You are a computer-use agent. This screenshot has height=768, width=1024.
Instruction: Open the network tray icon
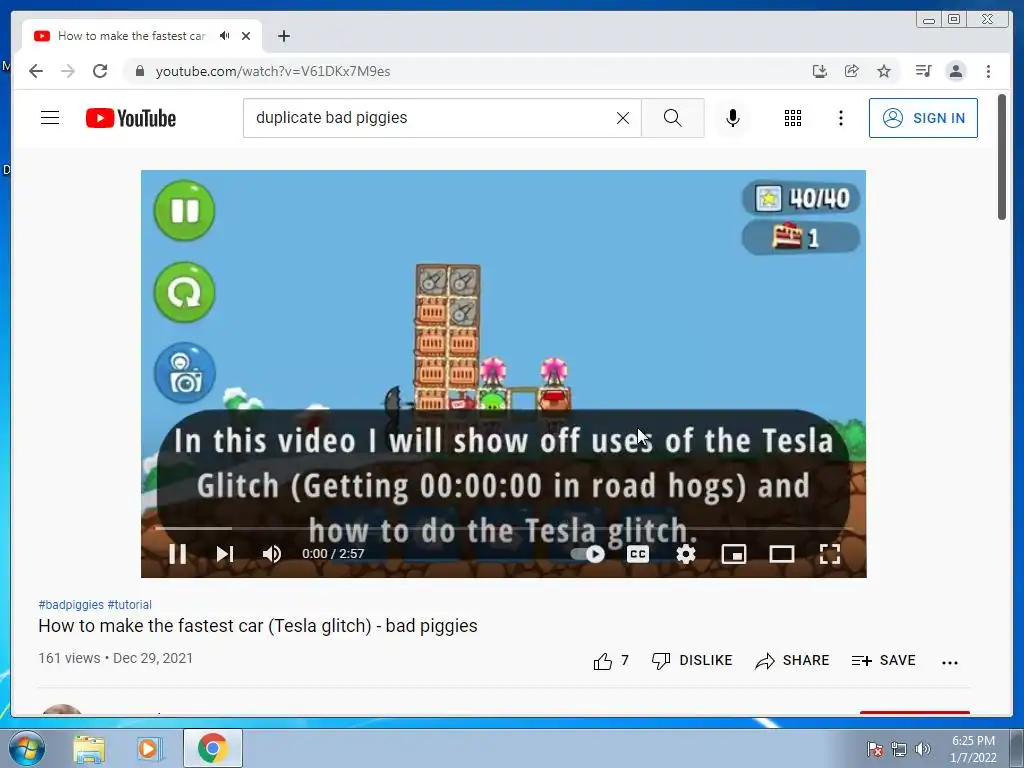tap(899, 749)
